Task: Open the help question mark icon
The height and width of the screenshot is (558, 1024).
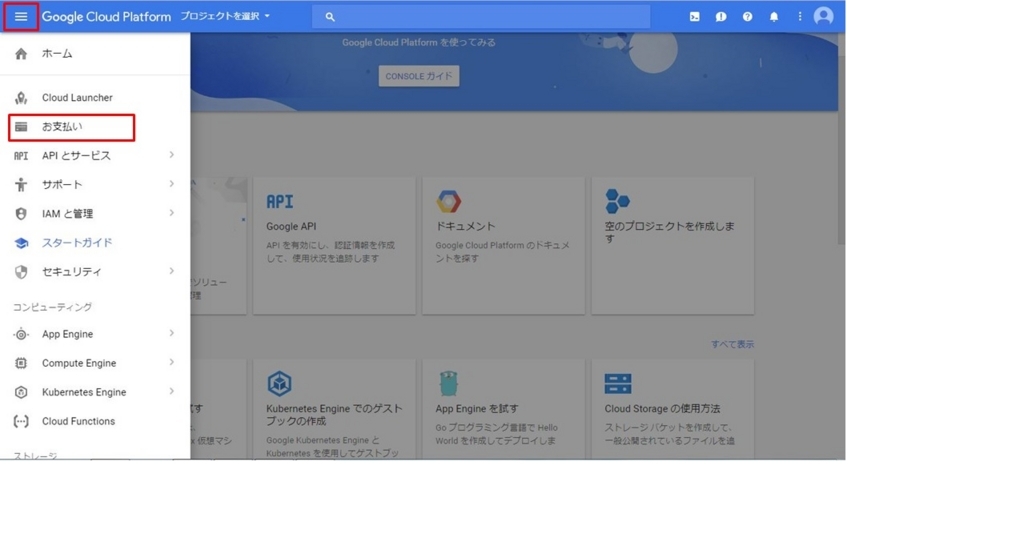Action: pos(747,17)
